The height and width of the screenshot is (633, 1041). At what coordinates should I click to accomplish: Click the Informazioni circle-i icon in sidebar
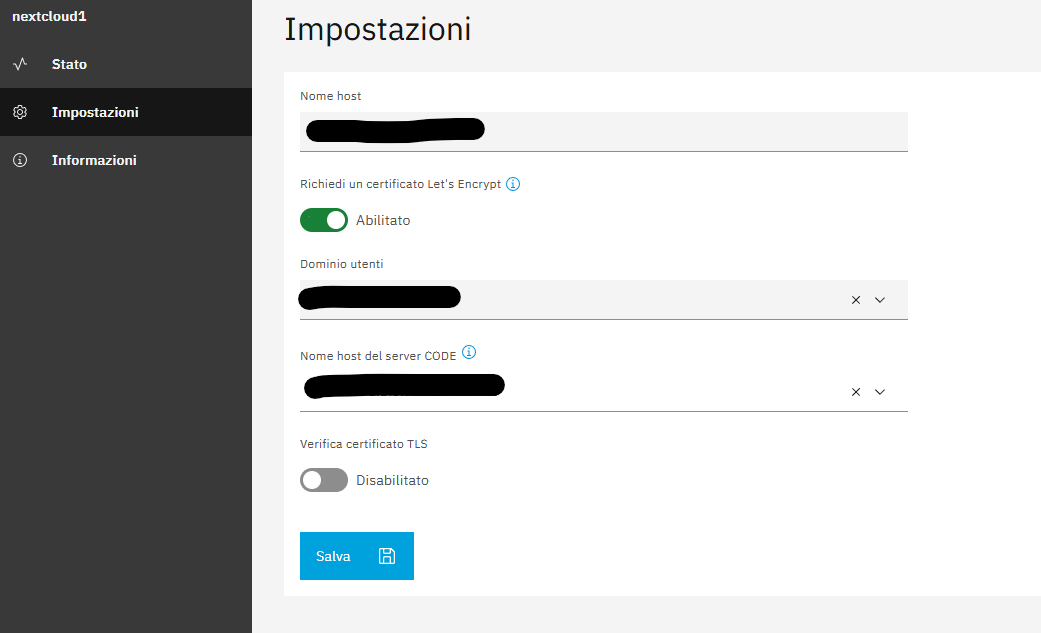pos(20,160)
